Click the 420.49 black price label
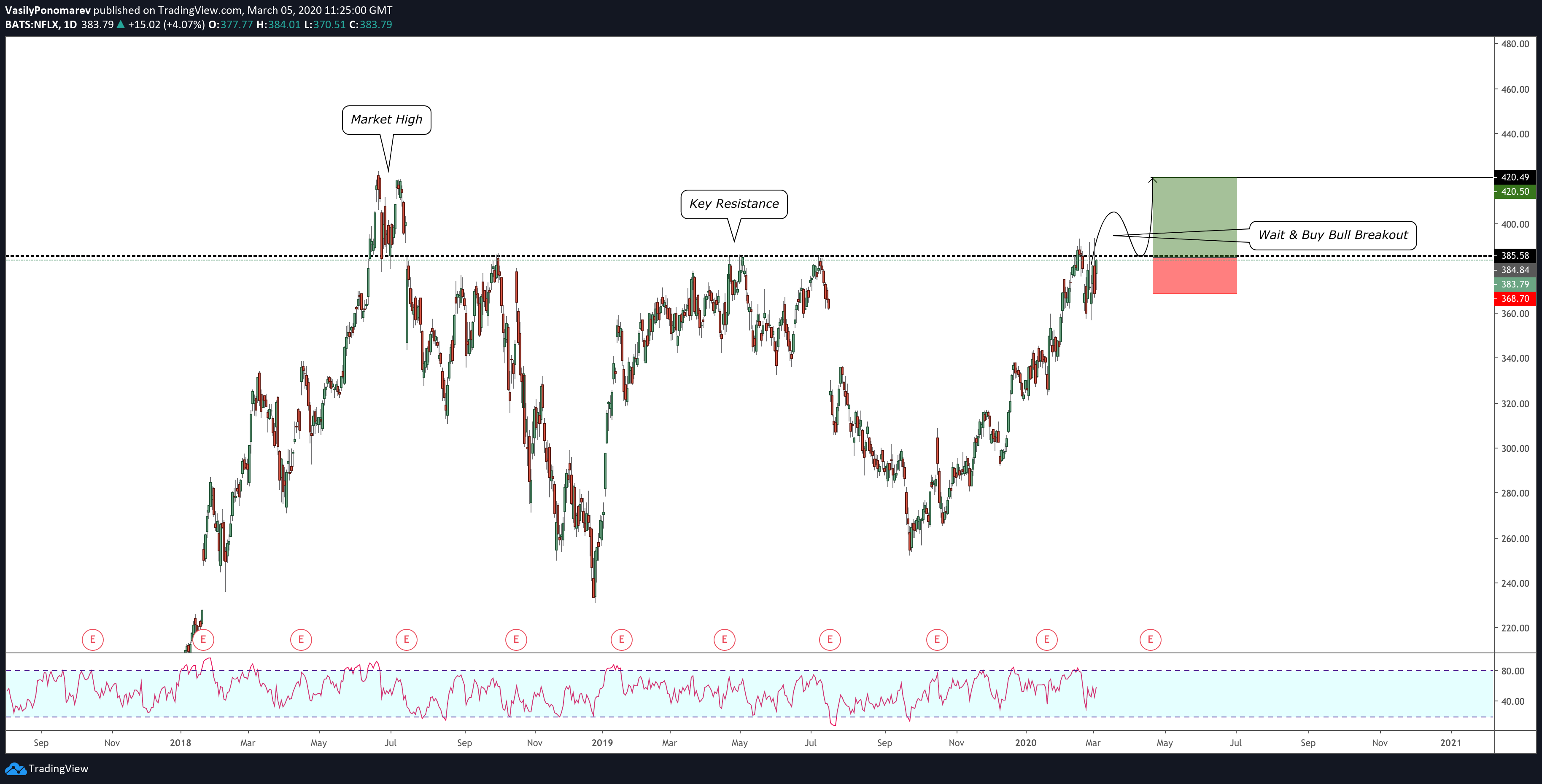This screenshot has width=1542, height=784. (1515, 177)
